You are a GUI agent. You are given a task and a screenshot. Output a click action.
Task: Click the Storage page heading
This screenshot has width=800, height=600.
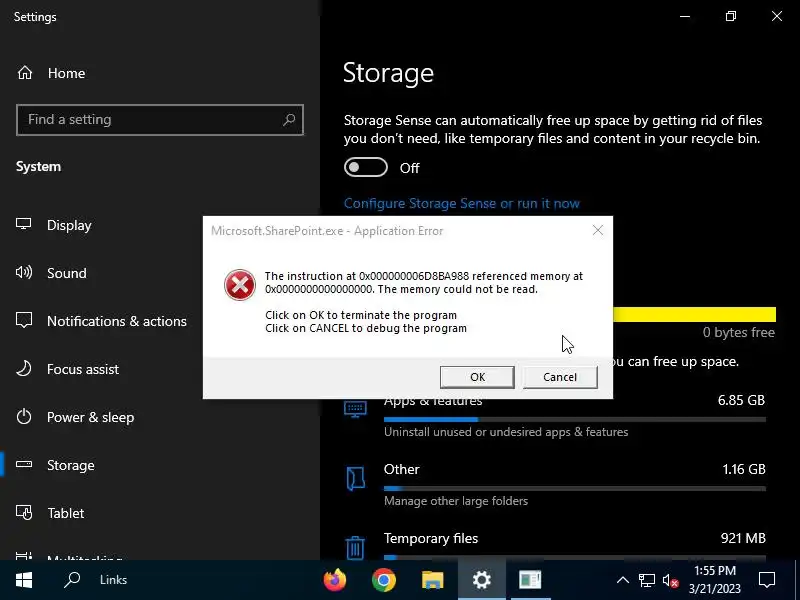pos(388,72)
